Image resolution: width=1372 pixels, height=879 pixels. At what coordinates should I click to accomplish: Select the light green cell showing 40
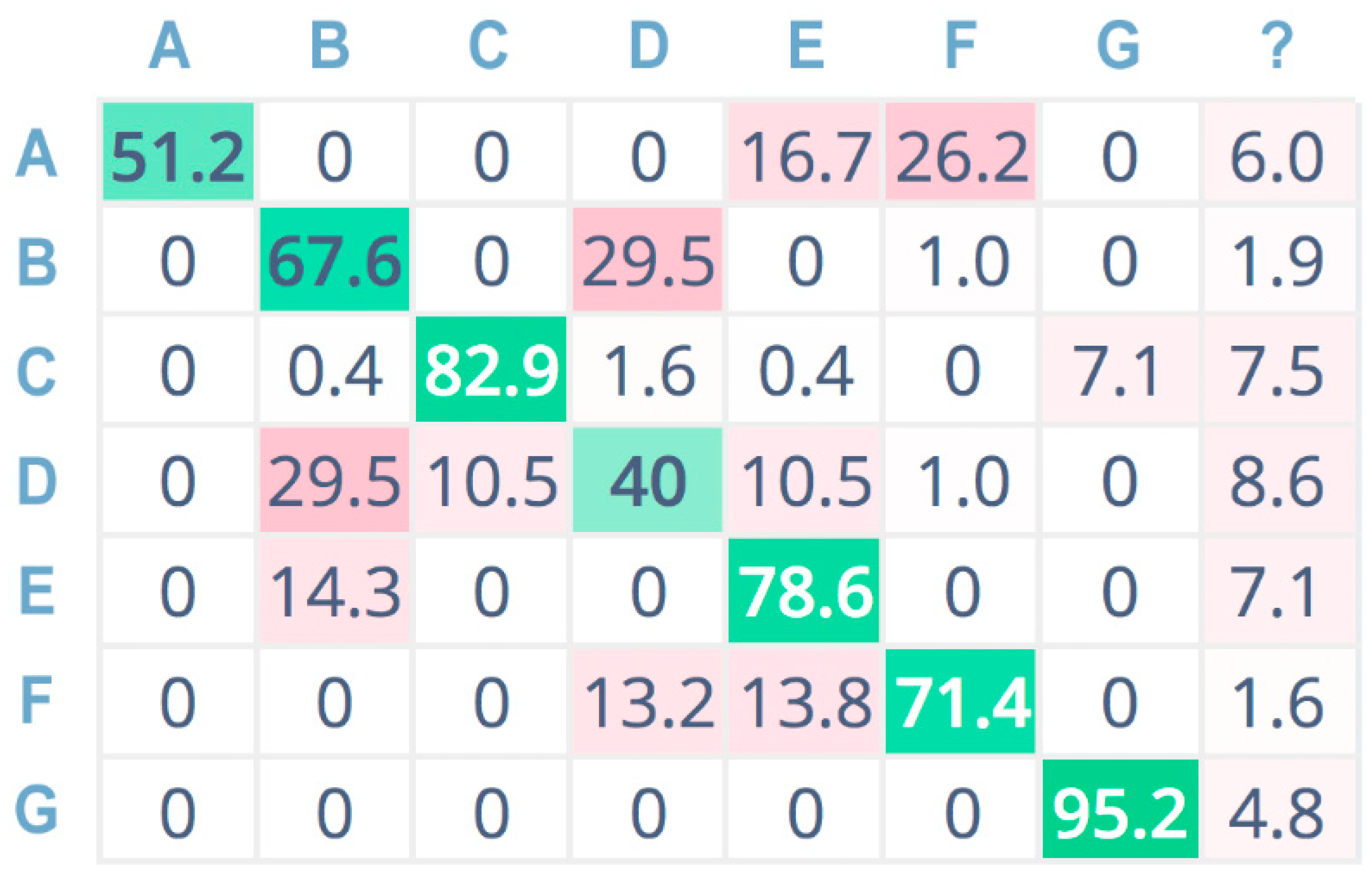coord(647,480)
